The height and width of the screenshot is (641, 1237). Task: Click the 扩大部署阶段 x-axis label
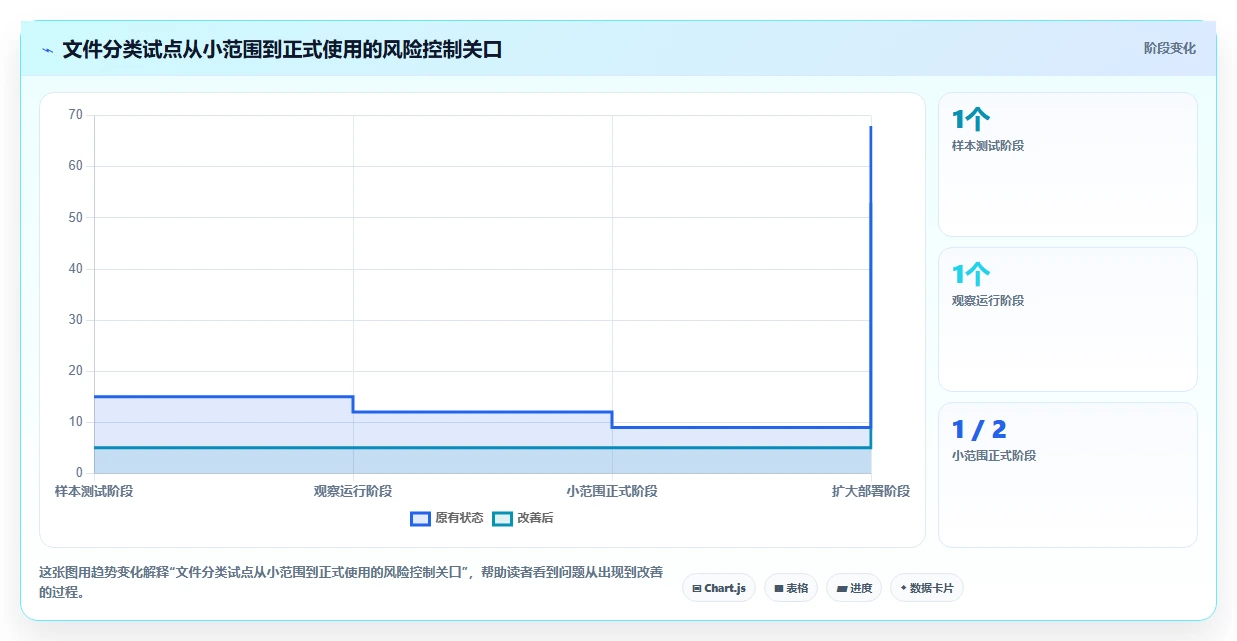(871, 491)
